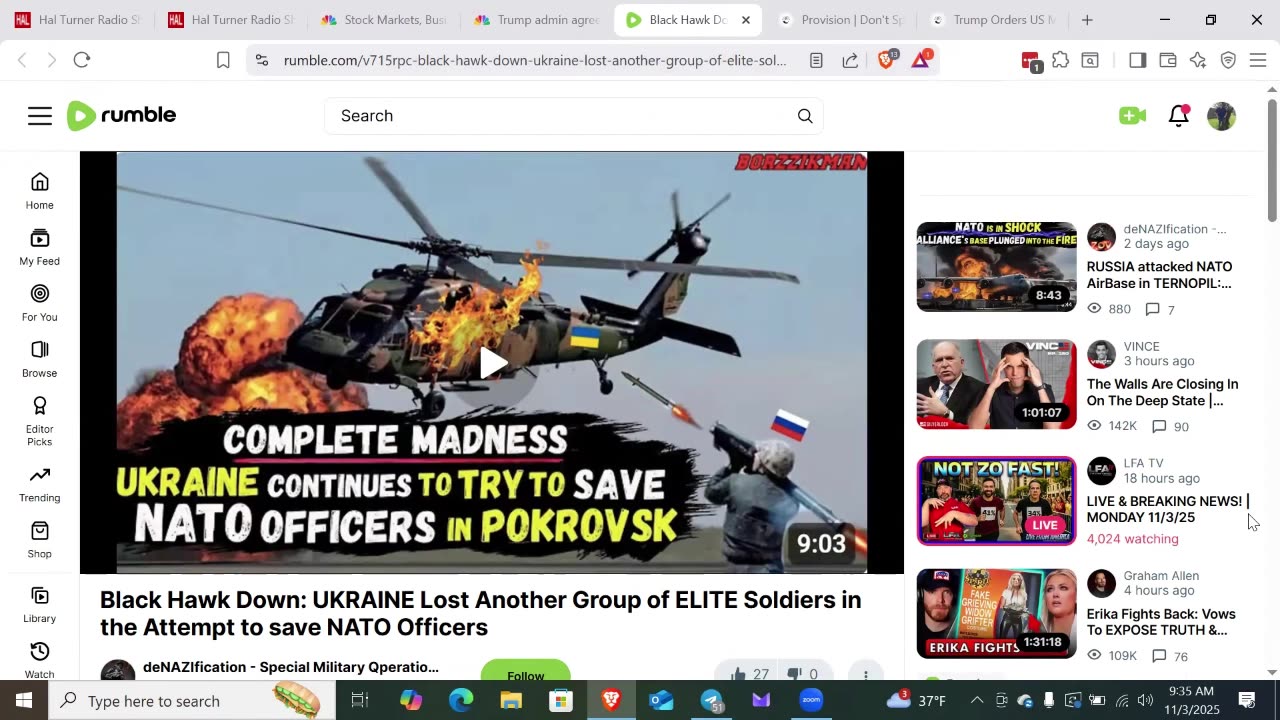Image resolution: width=1280 pixels, height=720 pixels.
Task: Open browser main menu
Action: (x=1258, y=60)
